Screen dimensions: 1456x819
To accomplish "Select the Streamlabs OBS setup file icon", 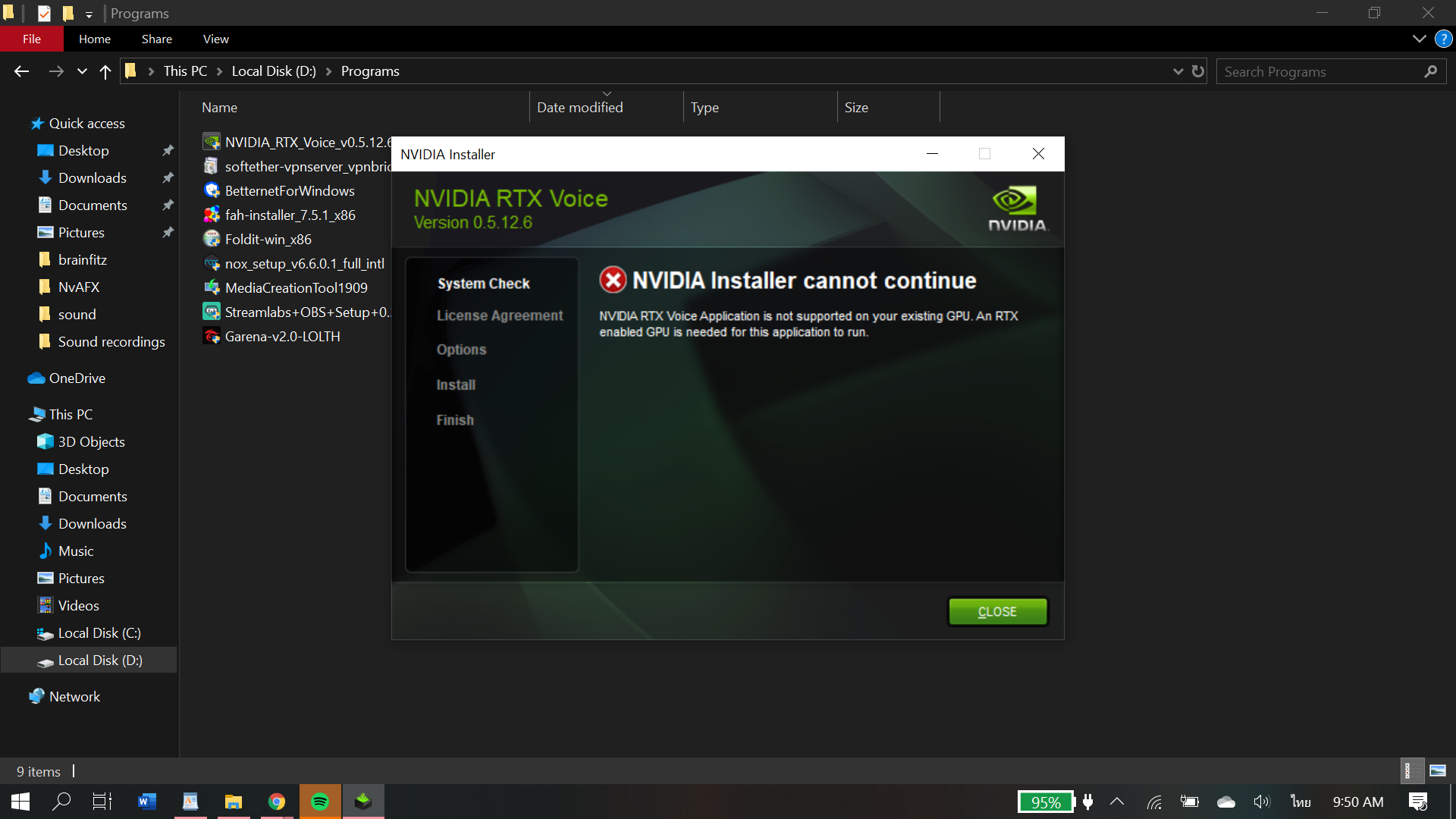I will coord(212,312).
